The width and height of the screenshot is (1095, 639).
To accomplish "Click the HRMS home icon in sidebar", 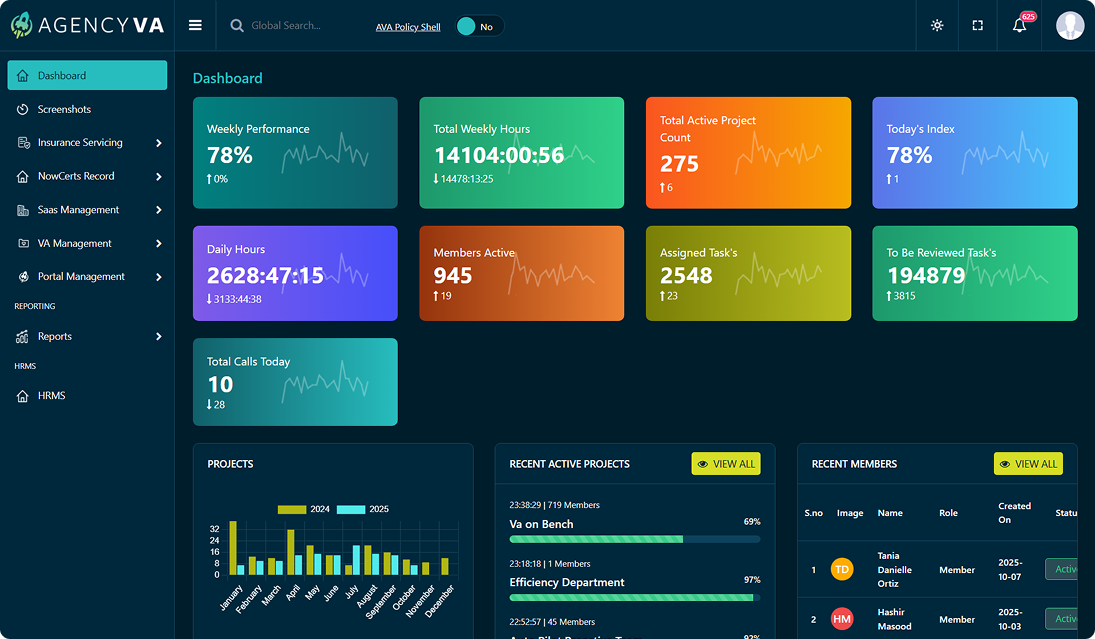I will coord(23,396).
